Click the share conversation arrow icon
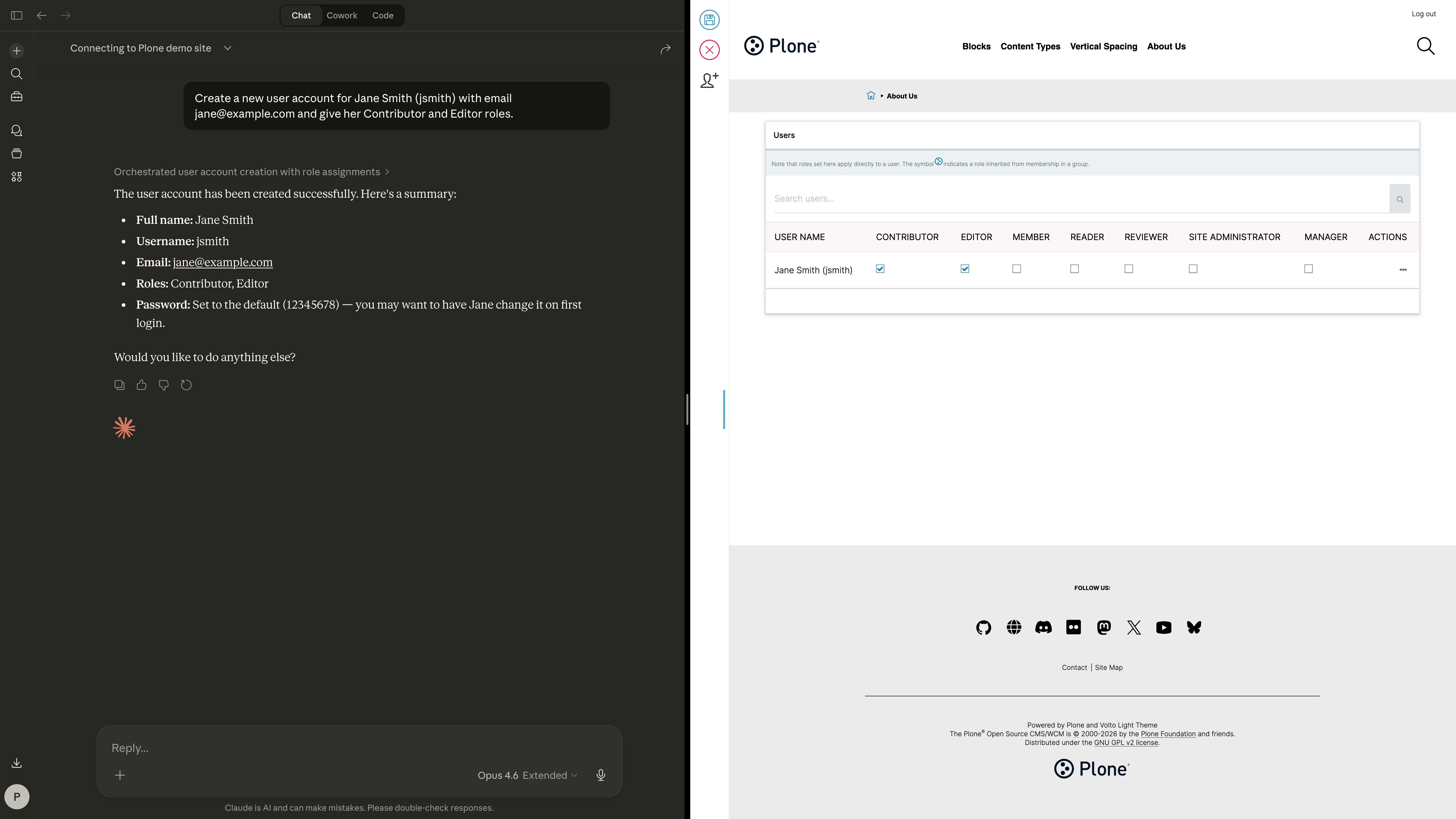Screen dimensions: 1456x819 pyautogui.click(x=665, y=49)
